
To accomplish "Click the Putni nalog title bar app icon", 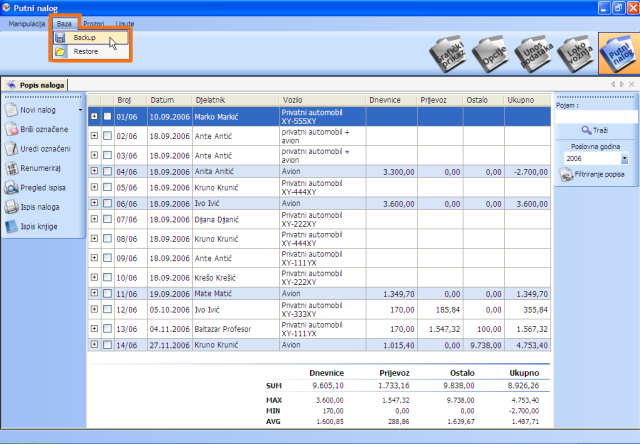I will point(6,7).
